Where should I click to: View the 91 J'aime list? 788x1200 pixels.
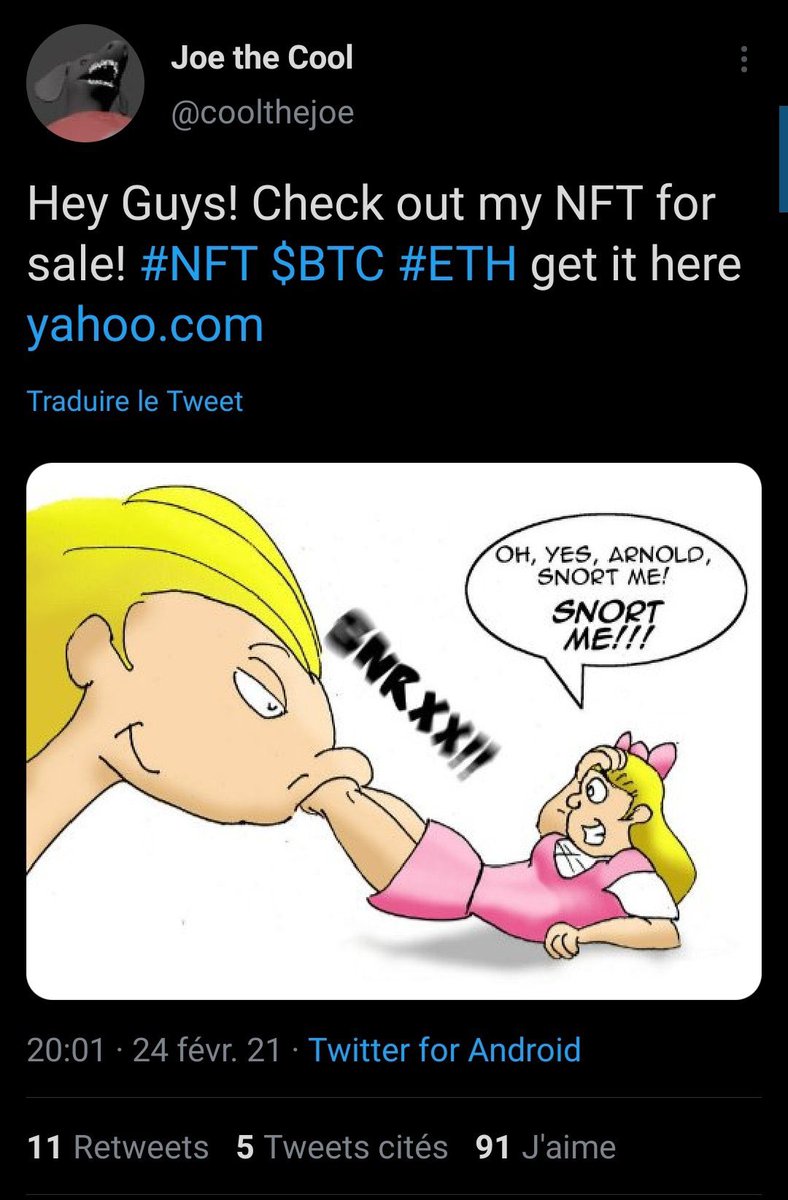click(x=546, y=1147)
